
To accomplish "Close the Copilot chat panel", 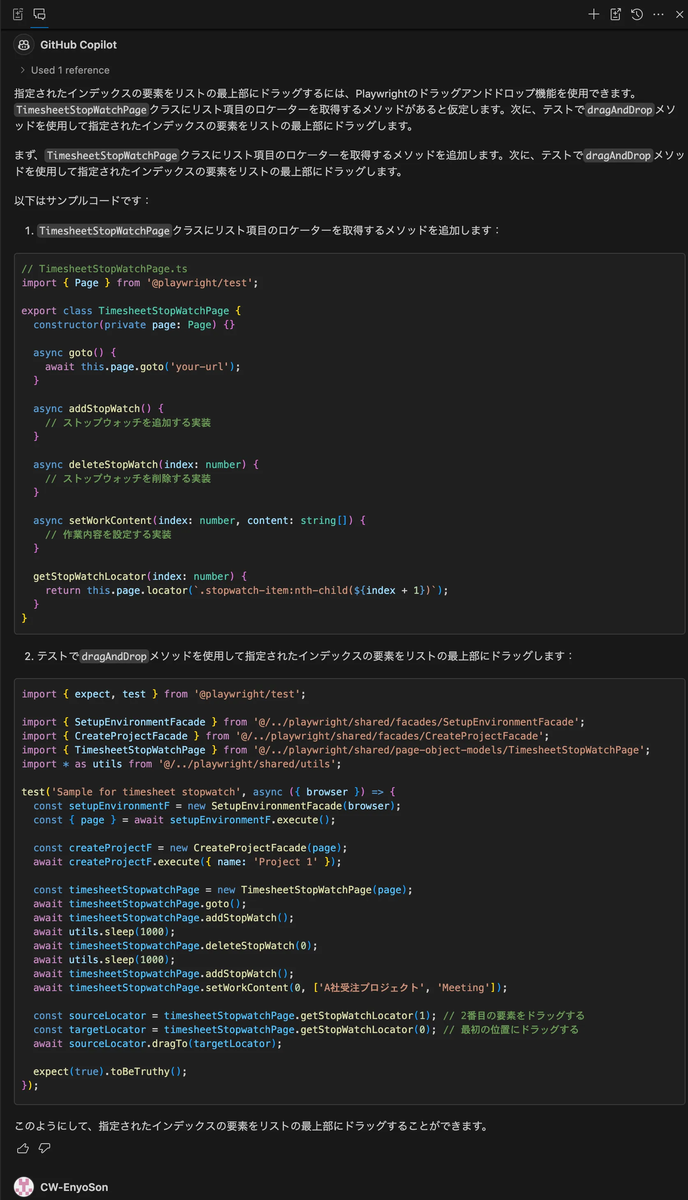I will pos(678,14).
